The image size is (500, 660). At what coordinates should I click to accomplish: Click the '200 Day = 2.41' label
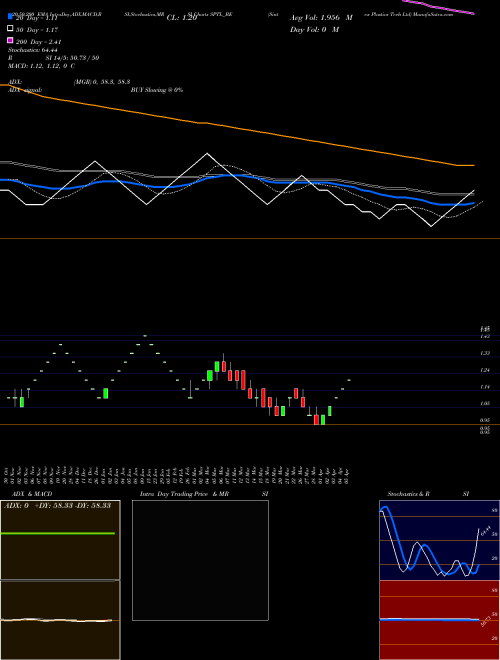coord(39,42)
